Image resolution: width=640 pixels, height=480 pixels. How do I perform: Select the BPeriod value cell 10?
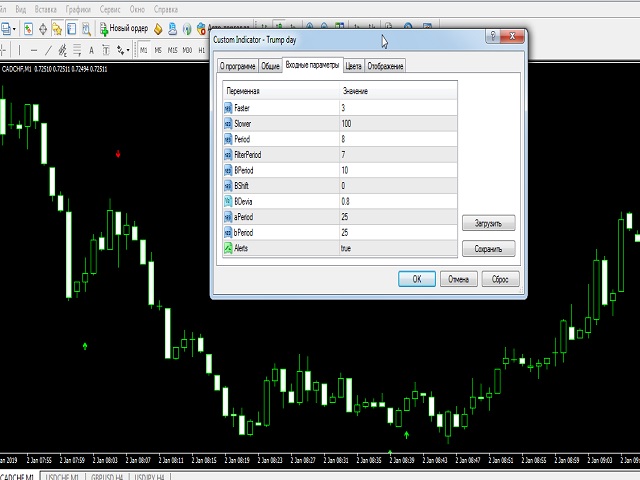tap(398, 170)
